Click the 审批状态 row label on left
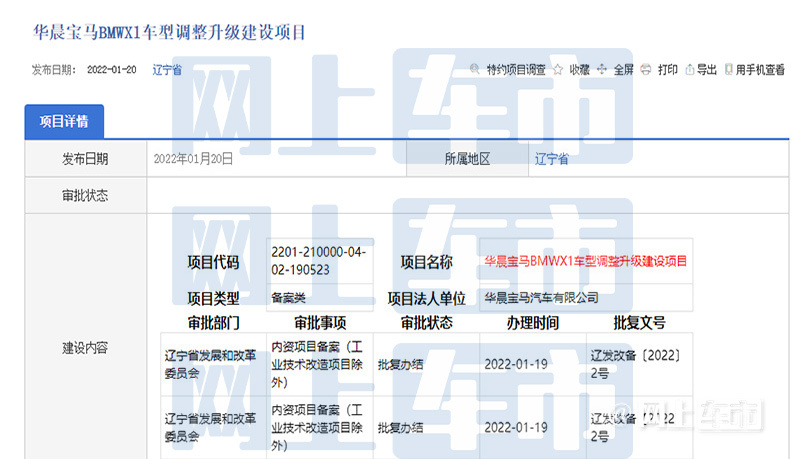This screenshot has width=800, height=459. click(85, 195)
